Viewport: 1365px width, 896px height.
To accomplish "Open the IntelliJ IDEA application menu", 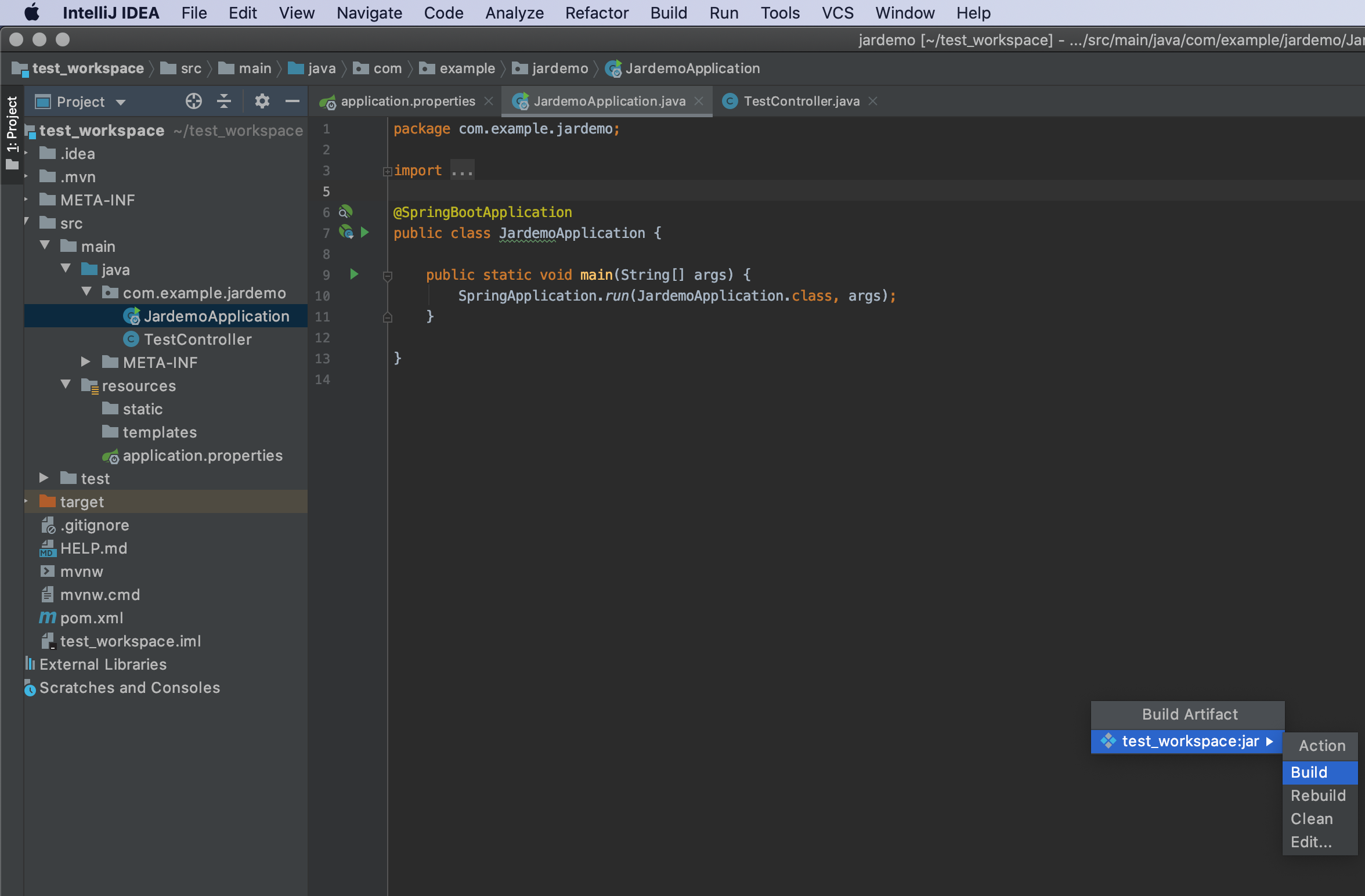I will pyautogui.click(x=111, y=13).
